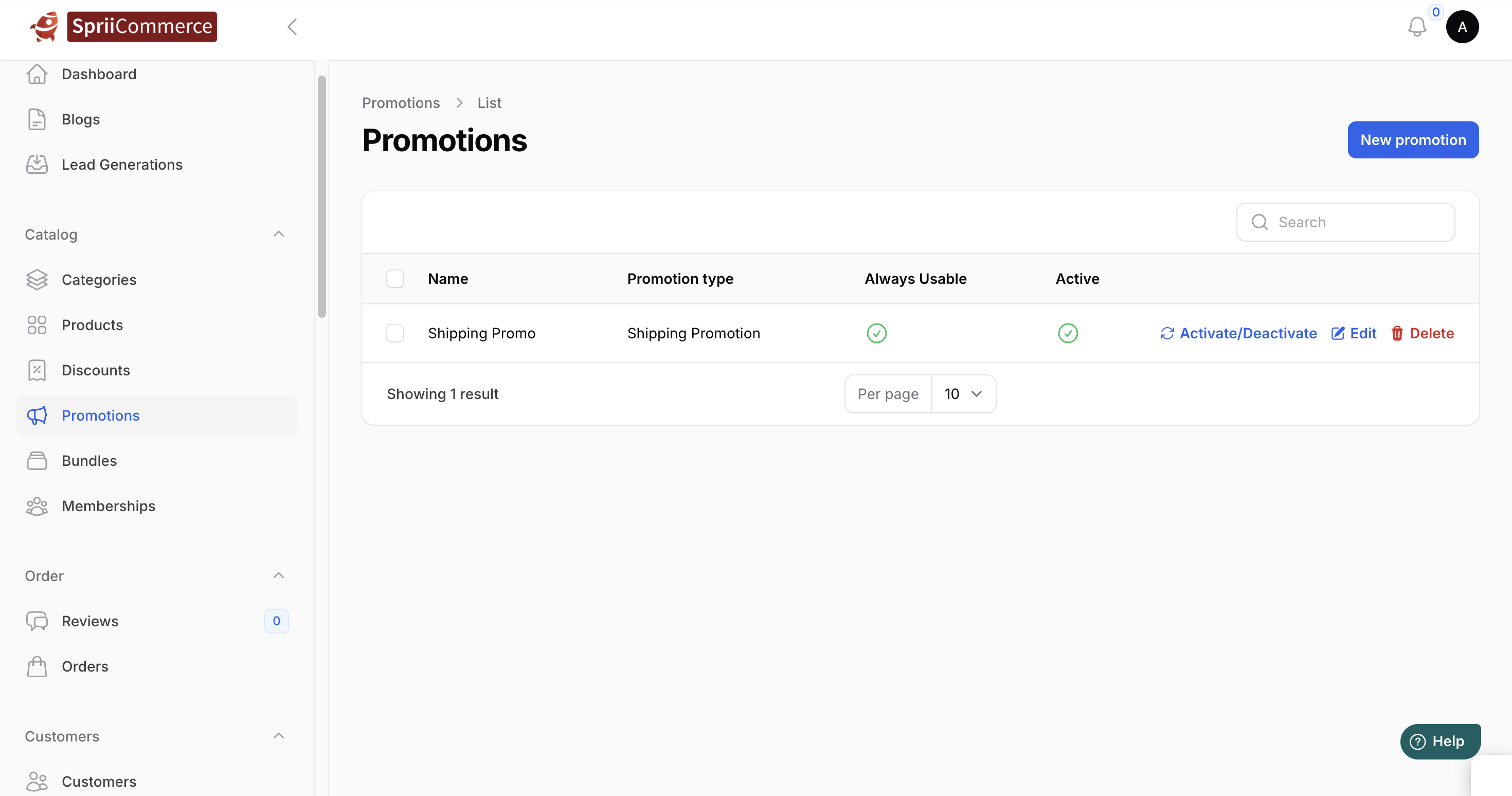Delete the Shipping Promo promotion

1422,333
